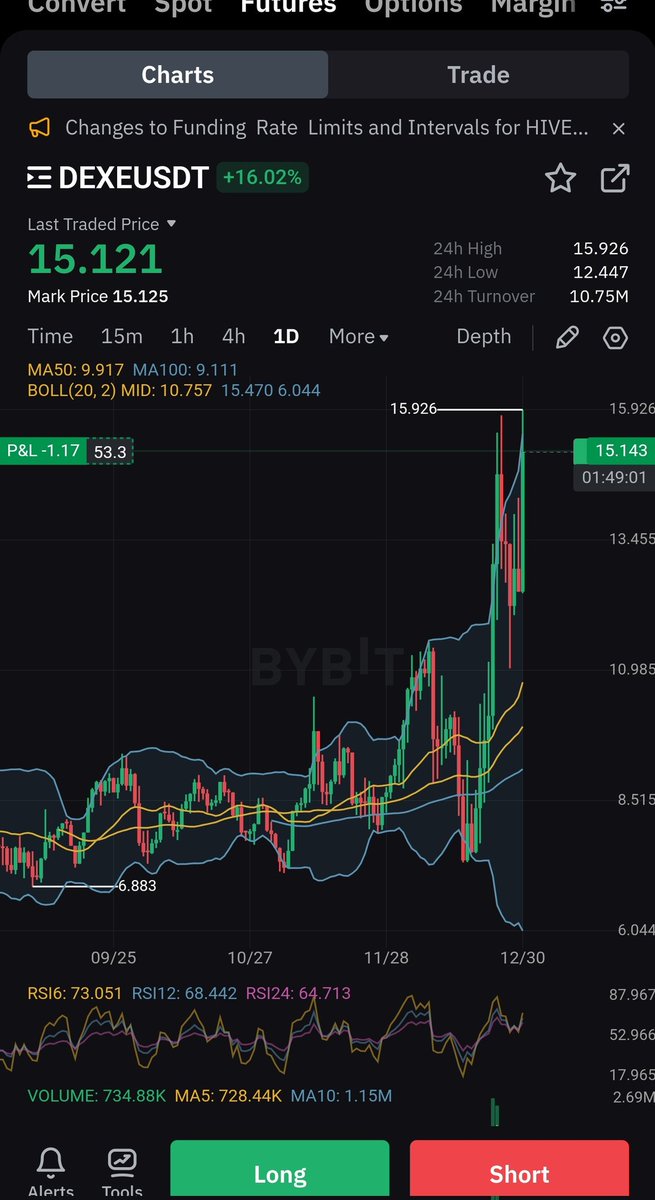Read the funding rate changes announcement

point(327,128)
